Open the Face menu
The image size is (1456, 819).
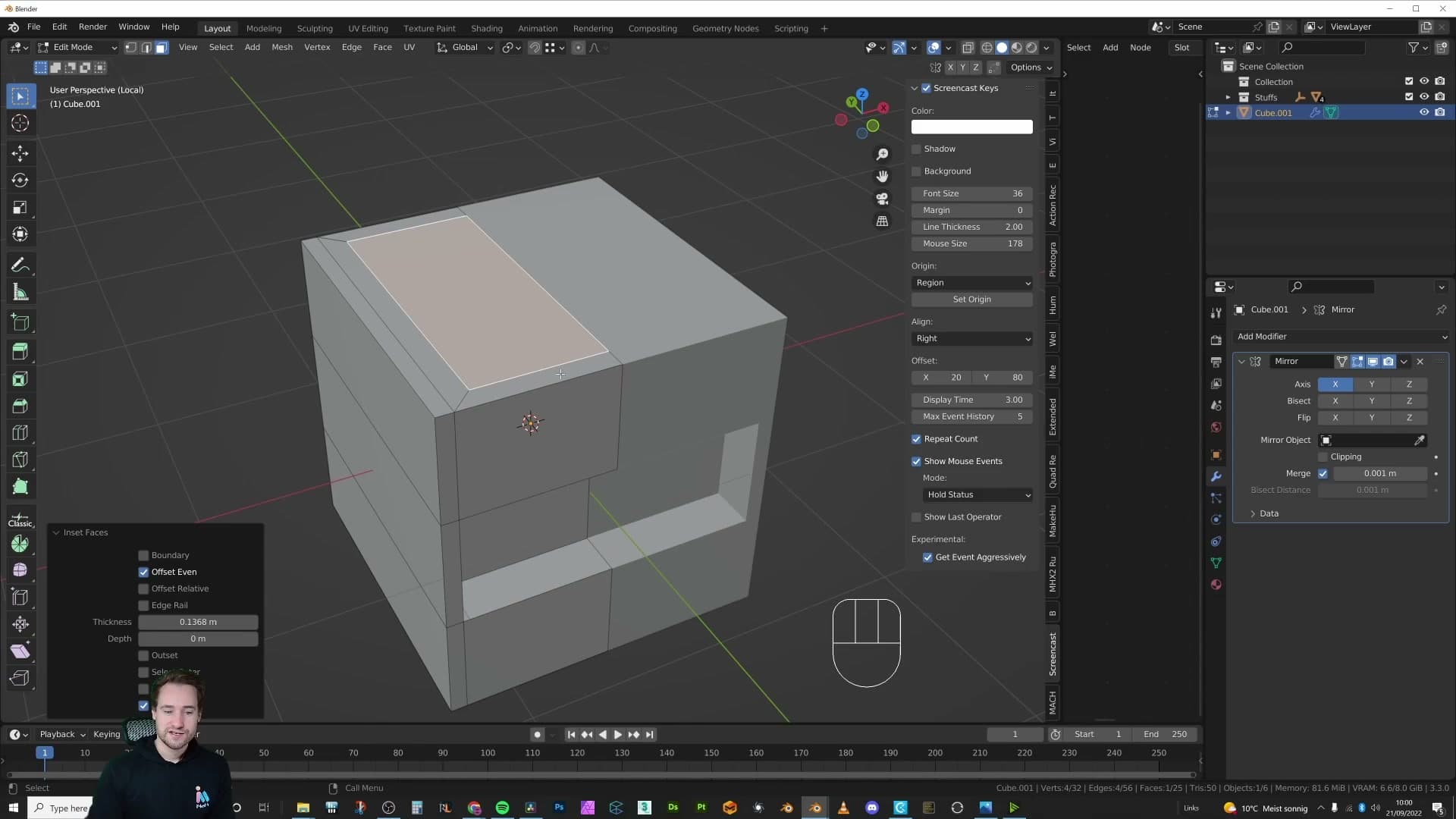click(x=382, y=47)
